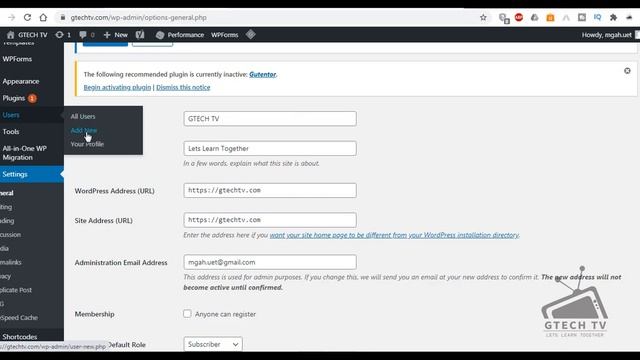Open the red ABP extension icon
This screenshot has width=640, height=360.
pos(519,18)
